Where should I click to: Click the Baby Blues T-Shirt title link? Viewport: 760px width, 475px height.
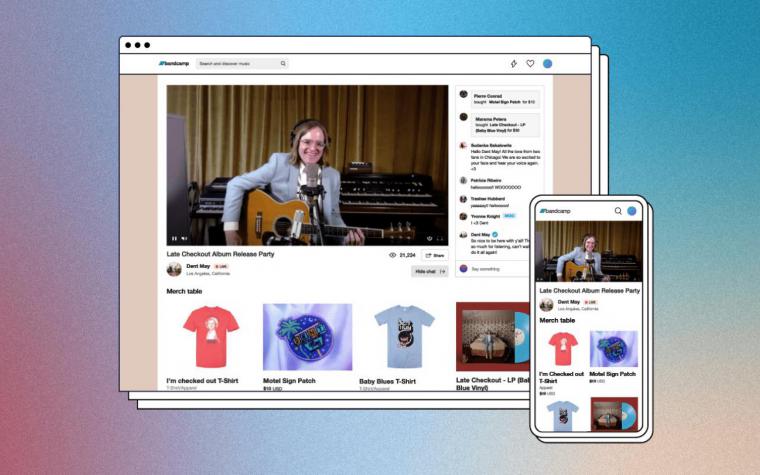(x=387, y=381)
